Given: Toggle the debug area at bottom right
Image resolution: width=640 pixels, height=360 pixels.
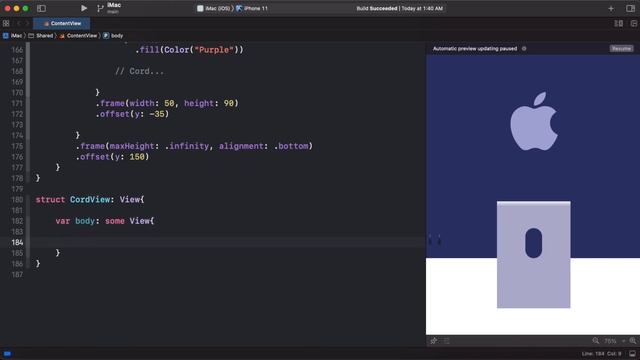Looking at the screenshot, I should pyautogui.click(x=632, y=354).
